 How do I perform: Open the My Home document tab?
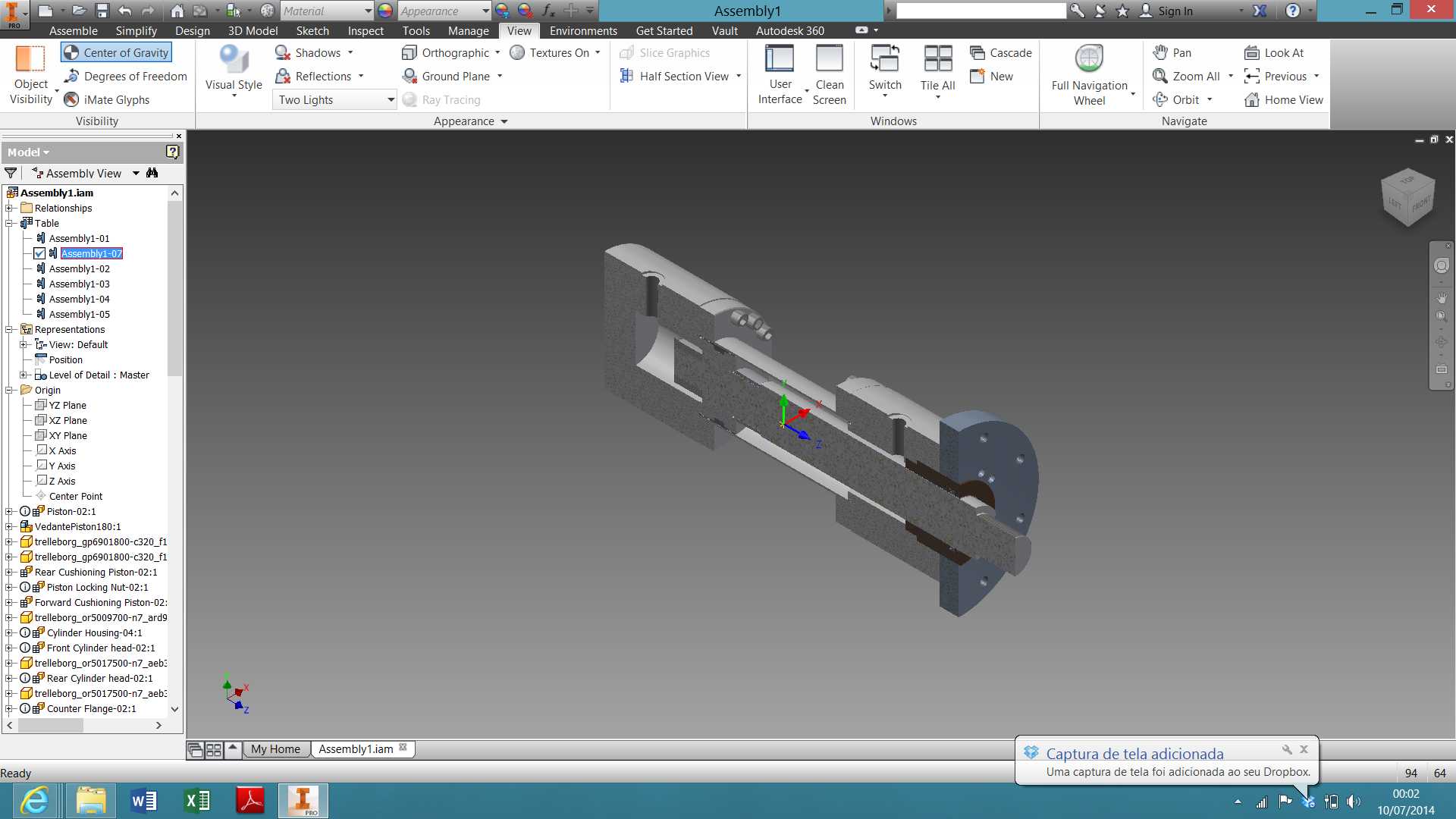pos(275,748)
